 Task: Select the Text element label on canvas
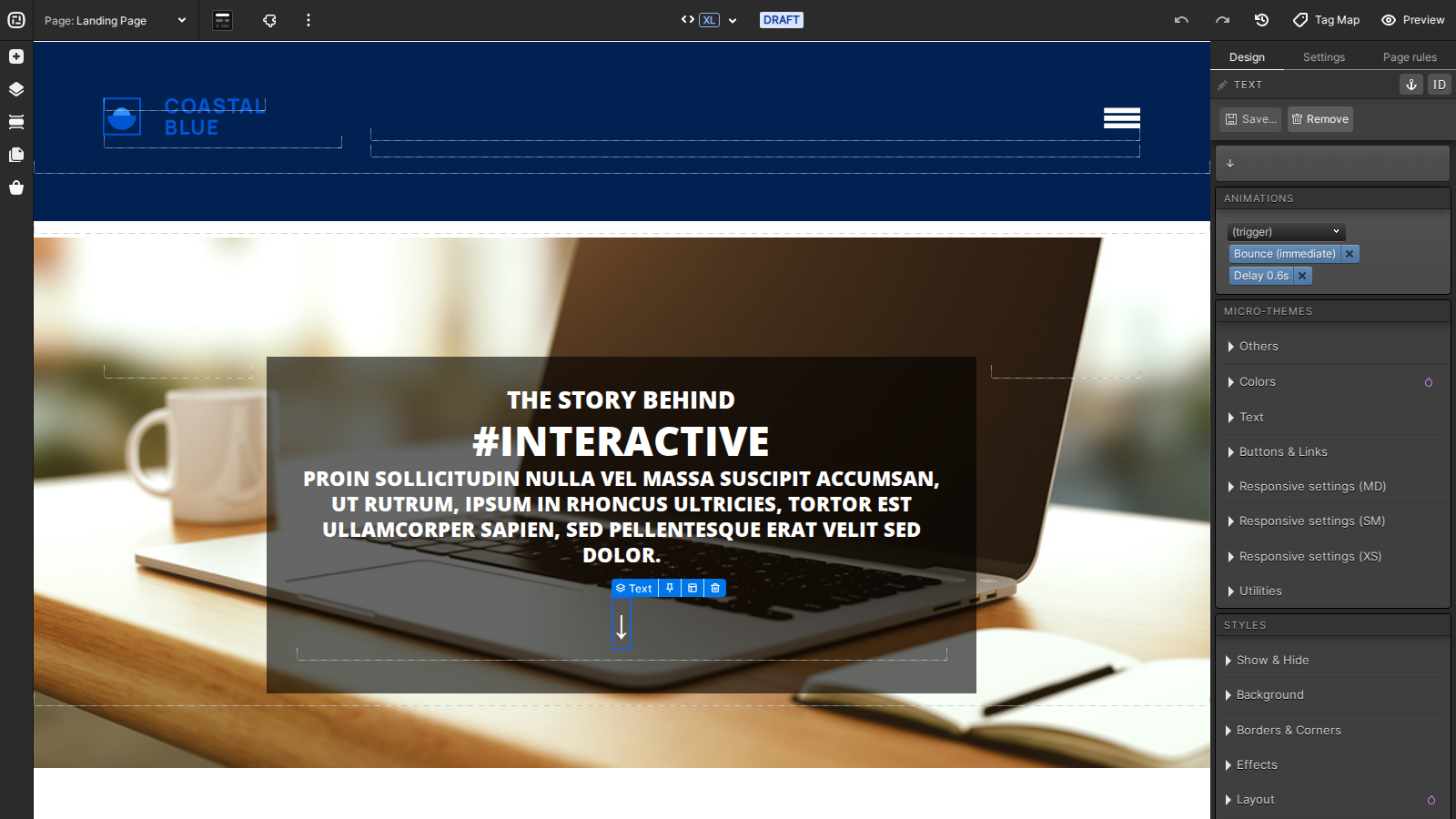[x=634, y=589]
